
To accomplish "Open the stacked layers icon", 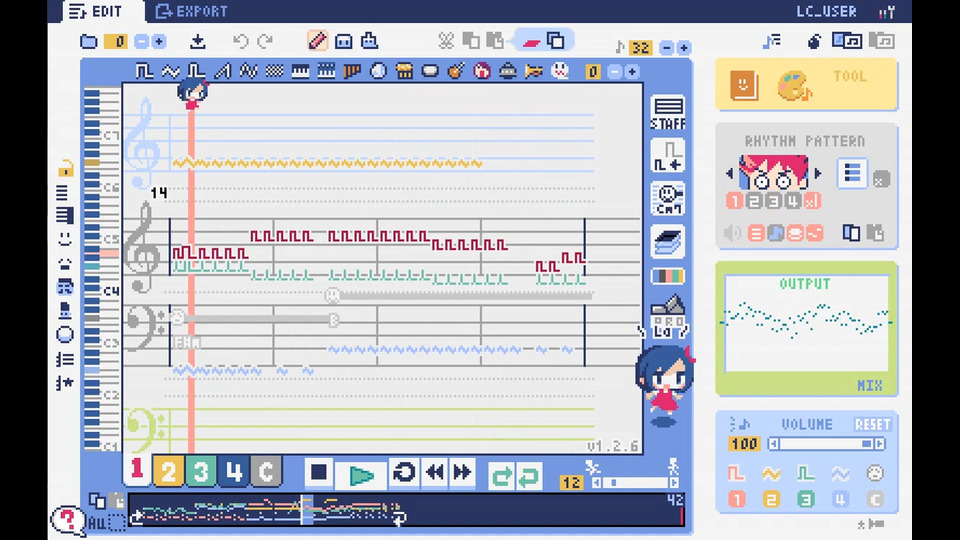I will click(x=668, y=241).
